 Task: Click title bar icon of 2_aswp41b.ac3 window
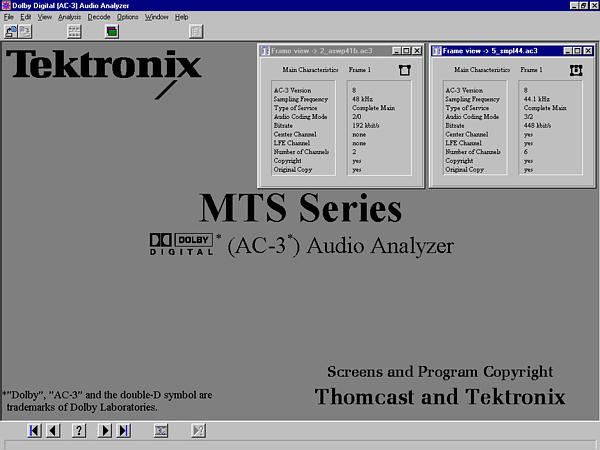pos(265,51)
